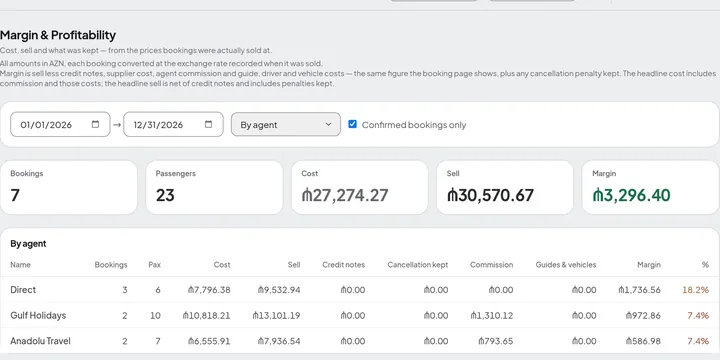The image size is (720, 360).
Task: Click Anadolu Travel margin ₼586.98
Action: tap(643, 341)
